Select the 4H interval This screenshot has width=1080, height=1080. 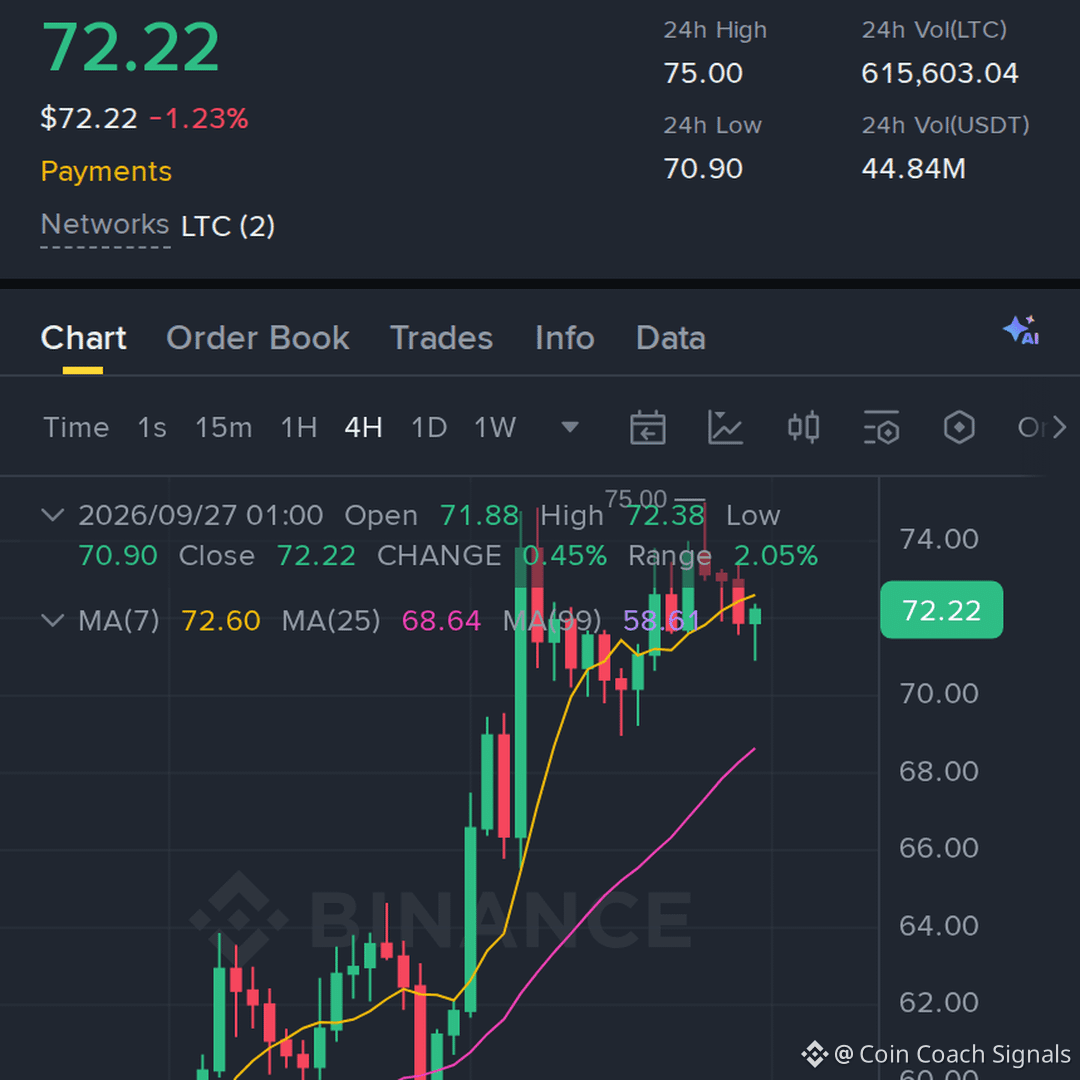(363, 428)
